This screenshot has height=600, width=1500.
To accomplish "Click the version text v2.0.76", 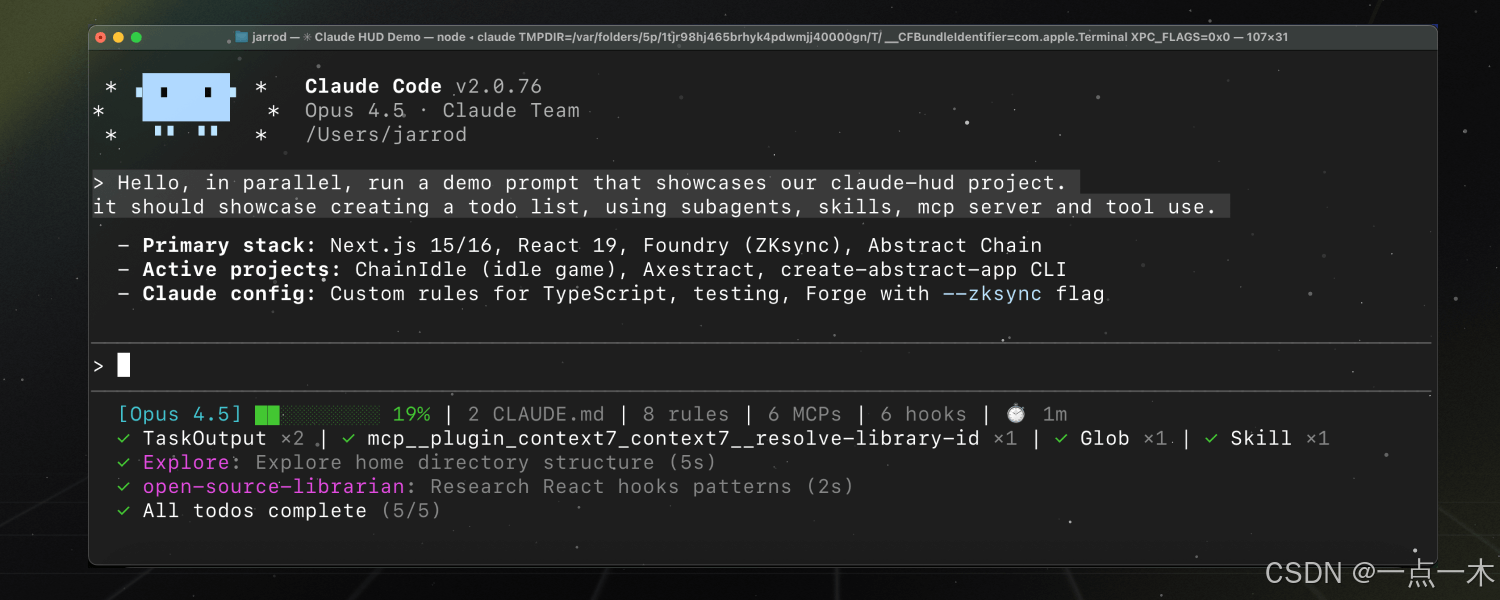I will tap(499, 86).
